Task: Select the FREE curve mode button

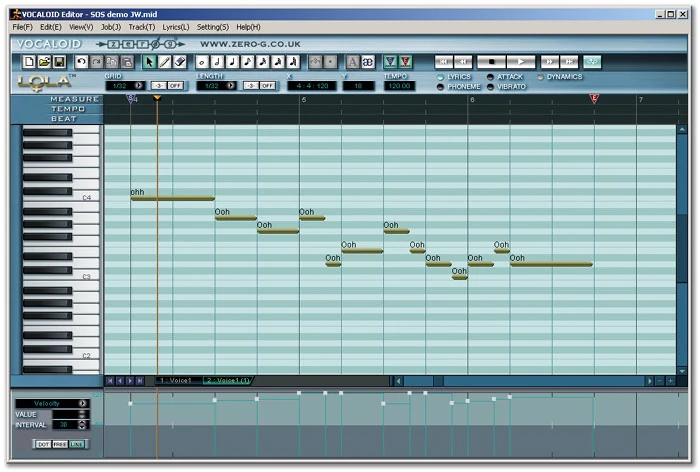Action: [x=60, y=444]
